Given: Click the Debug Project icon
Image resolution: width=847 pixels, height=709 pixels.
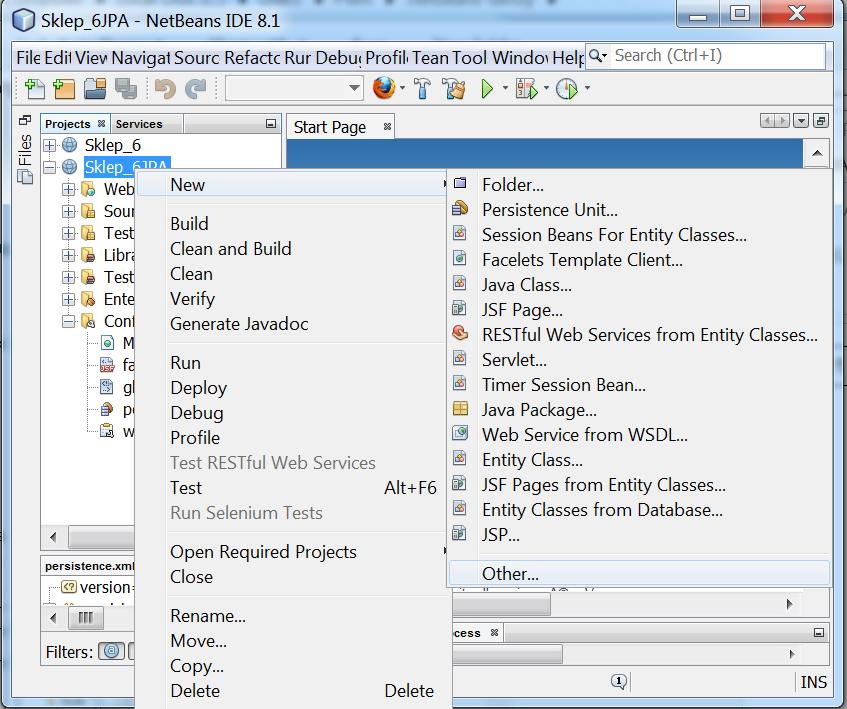Looking at the screenshot, I should point(527,89).
